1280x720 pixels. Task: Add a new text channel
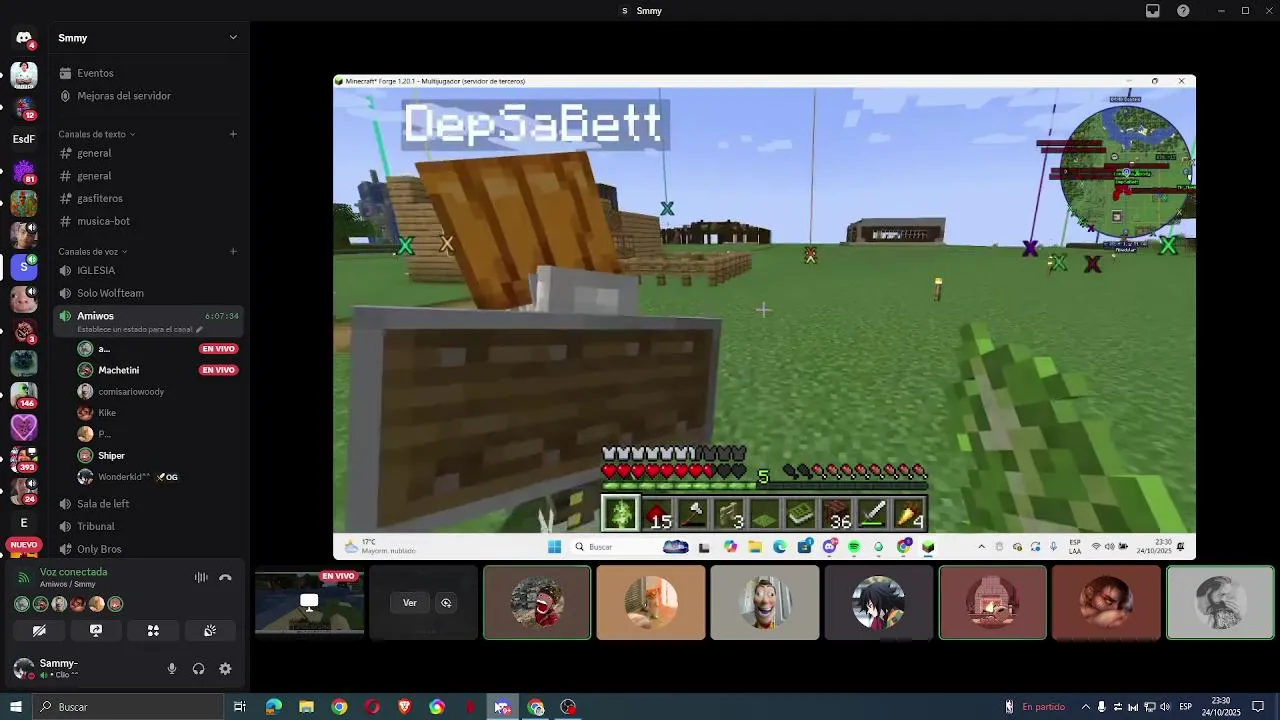[x=233, y=134]
